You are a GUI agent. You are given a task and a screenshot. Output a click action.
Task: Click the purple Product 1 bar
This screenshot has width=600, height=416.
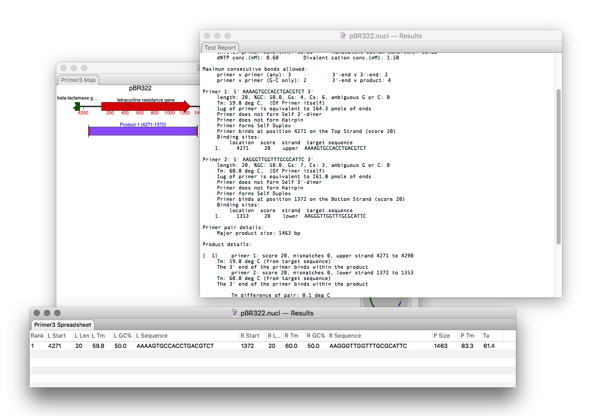pos(142,130)
